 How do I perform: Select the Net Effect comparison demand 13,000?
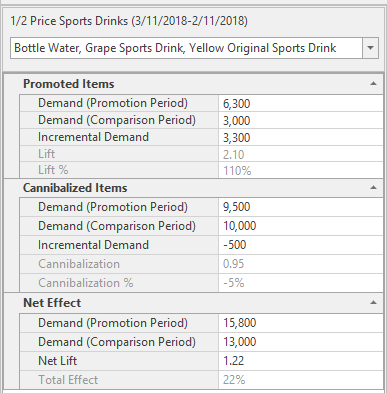tap(239, 342)
